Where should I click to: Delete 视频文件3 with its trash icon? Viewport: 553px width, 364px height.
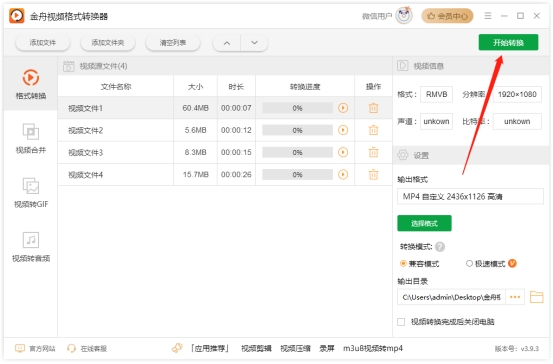click(373, 152)
